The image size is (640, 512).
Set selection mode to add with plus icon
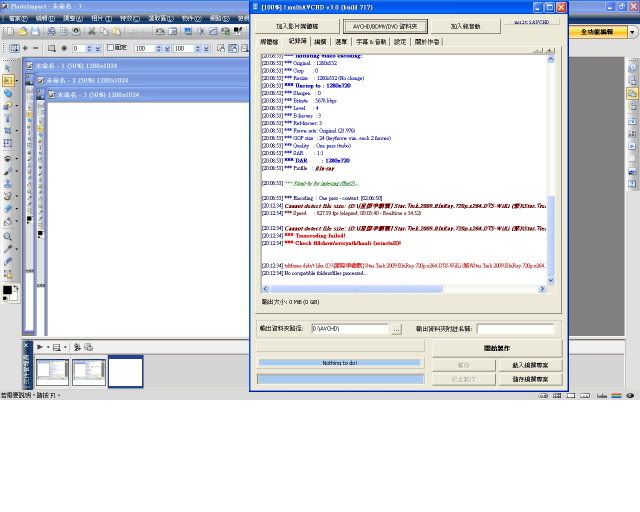click(25, 48)
